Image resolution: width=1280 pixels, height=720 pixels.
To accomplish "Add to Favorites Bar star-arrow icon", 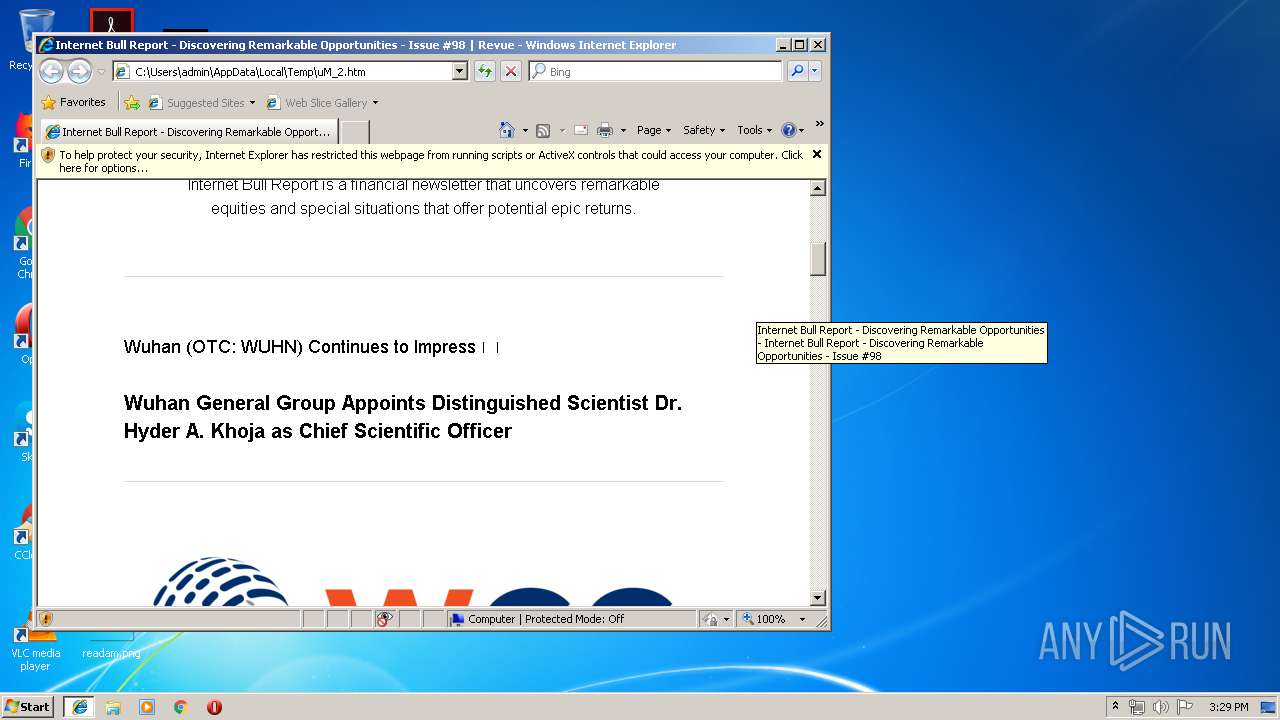I will (132, 102).
